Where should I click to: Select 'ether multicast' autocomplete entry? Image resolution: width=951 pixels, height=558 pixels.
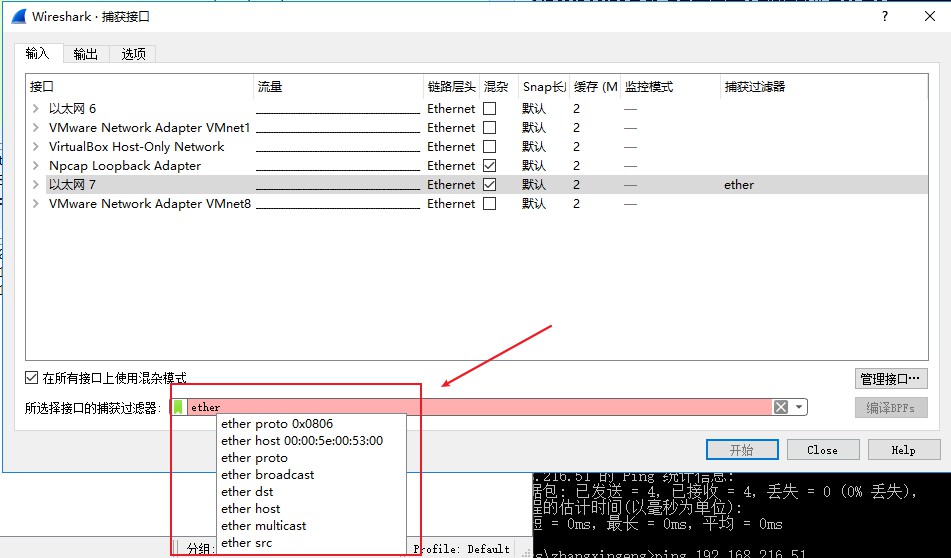263,525
